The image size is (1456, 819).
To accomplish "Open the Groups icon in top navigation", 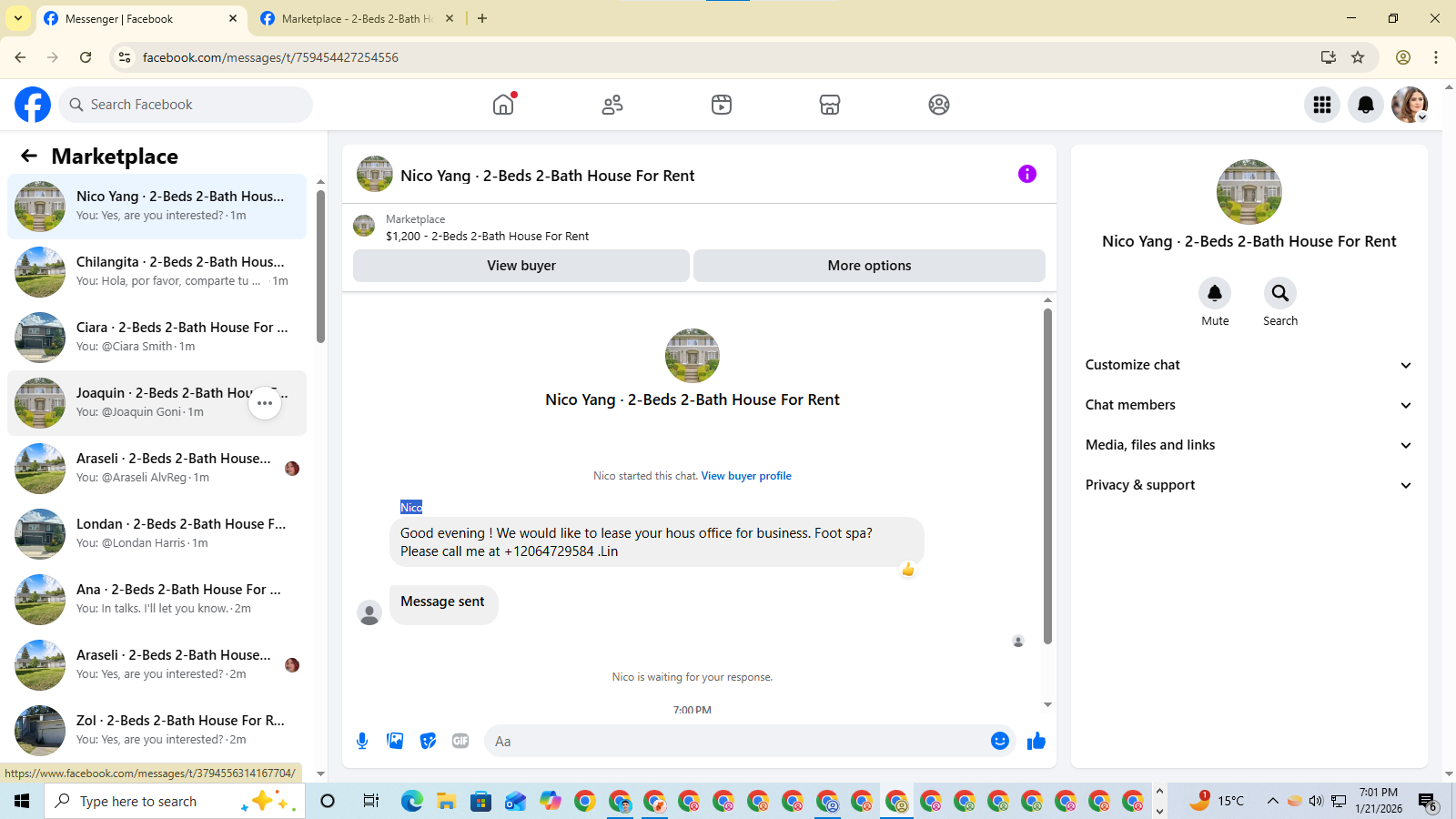I will [x=939, y=105].
